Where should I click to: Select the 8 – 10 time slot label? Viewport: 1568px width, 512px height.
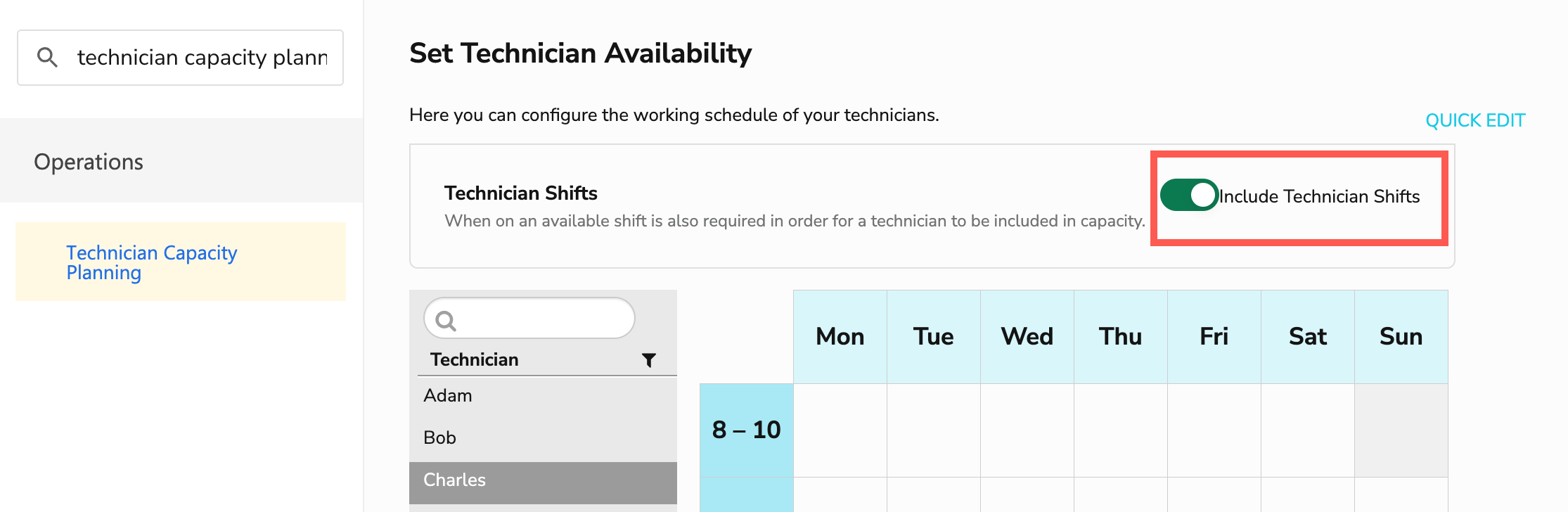pos(747,429)
